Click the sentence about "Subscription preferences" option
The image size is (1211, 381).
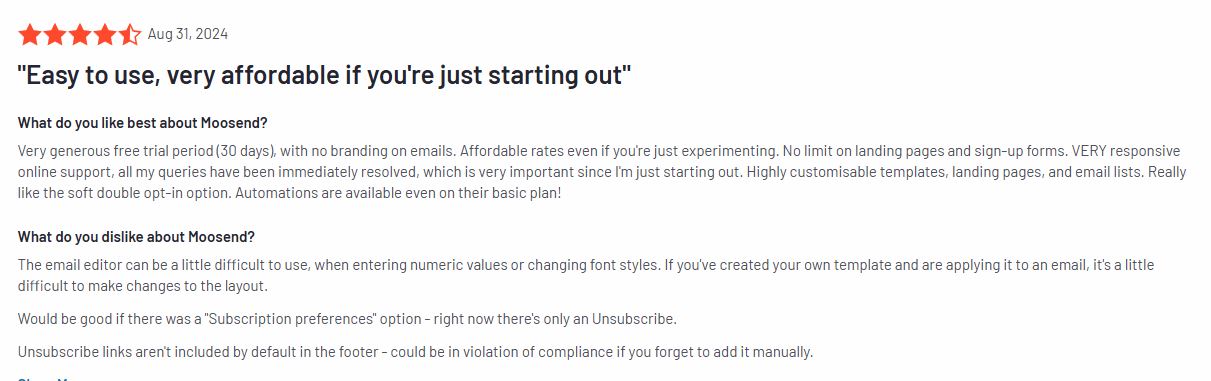point(347,319)
